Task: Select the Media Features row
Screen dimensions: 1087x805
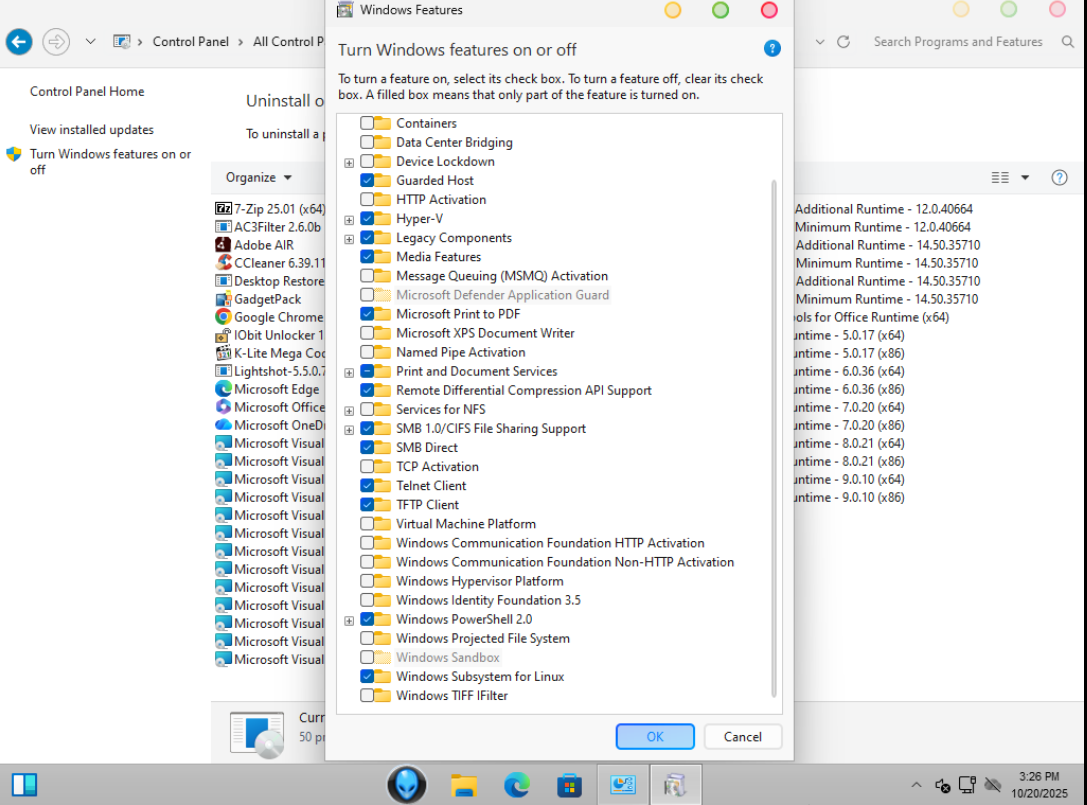Action: pyautogui.click(x=439, y=257)
